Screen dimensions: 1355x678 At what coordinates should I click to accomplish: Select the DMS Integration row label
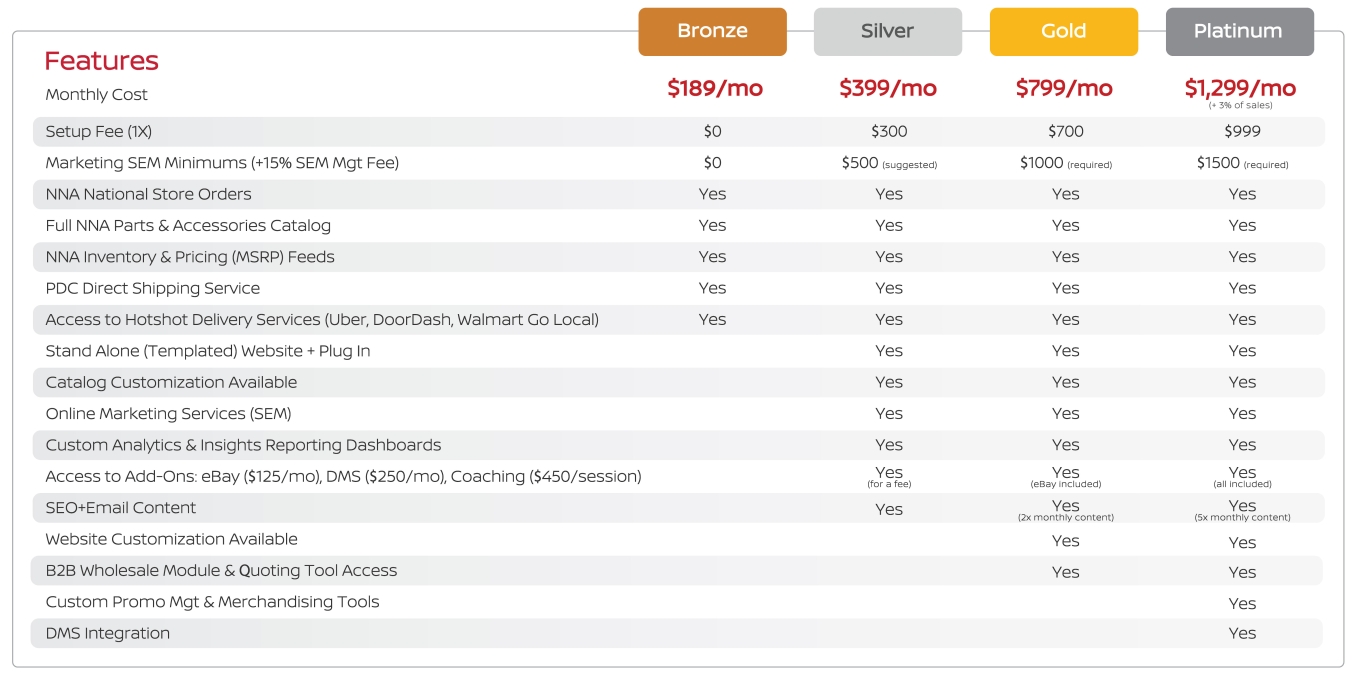108,633
